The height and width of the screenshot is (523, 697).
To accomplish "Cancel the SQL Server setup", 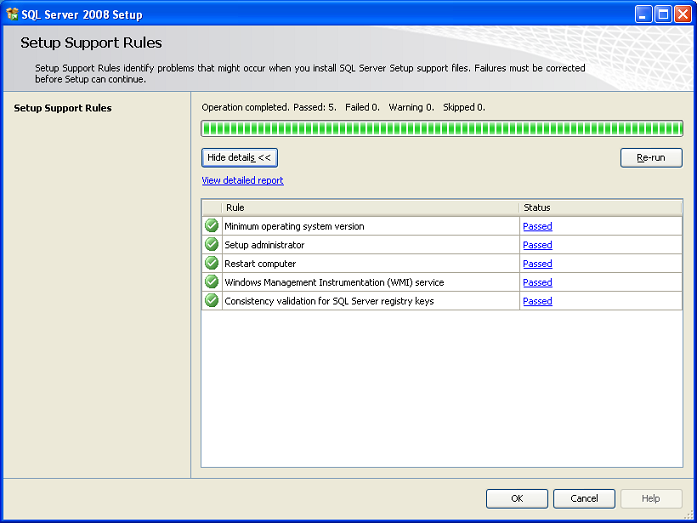I will 584,498.
